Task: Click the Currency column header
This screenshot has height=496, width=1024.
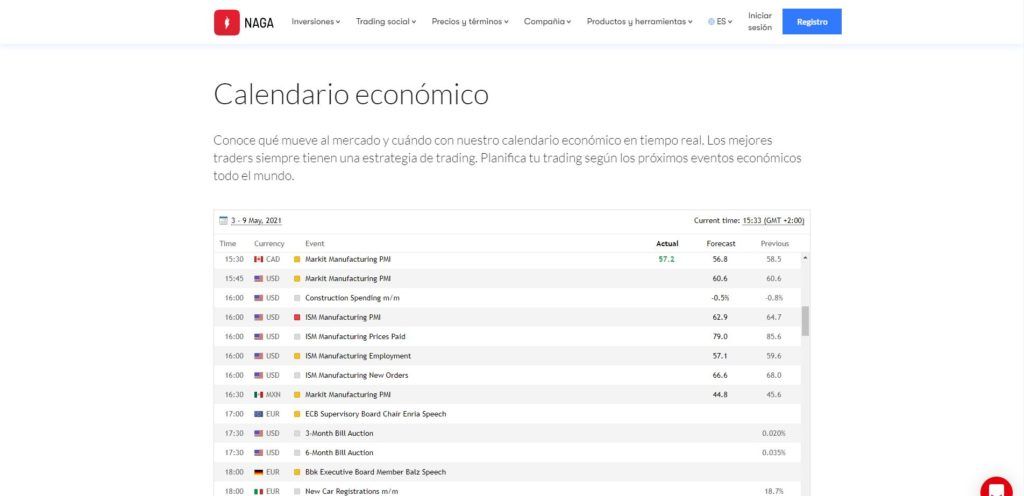Action: coord(269,243)
